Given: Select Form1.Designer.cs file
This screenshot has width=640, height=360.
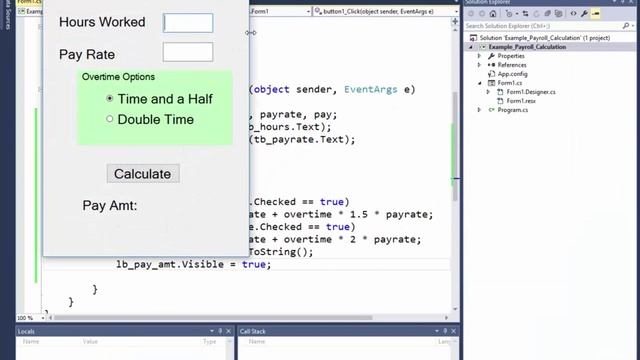Looking at the screenshot, I should click(x=531, y=92).
